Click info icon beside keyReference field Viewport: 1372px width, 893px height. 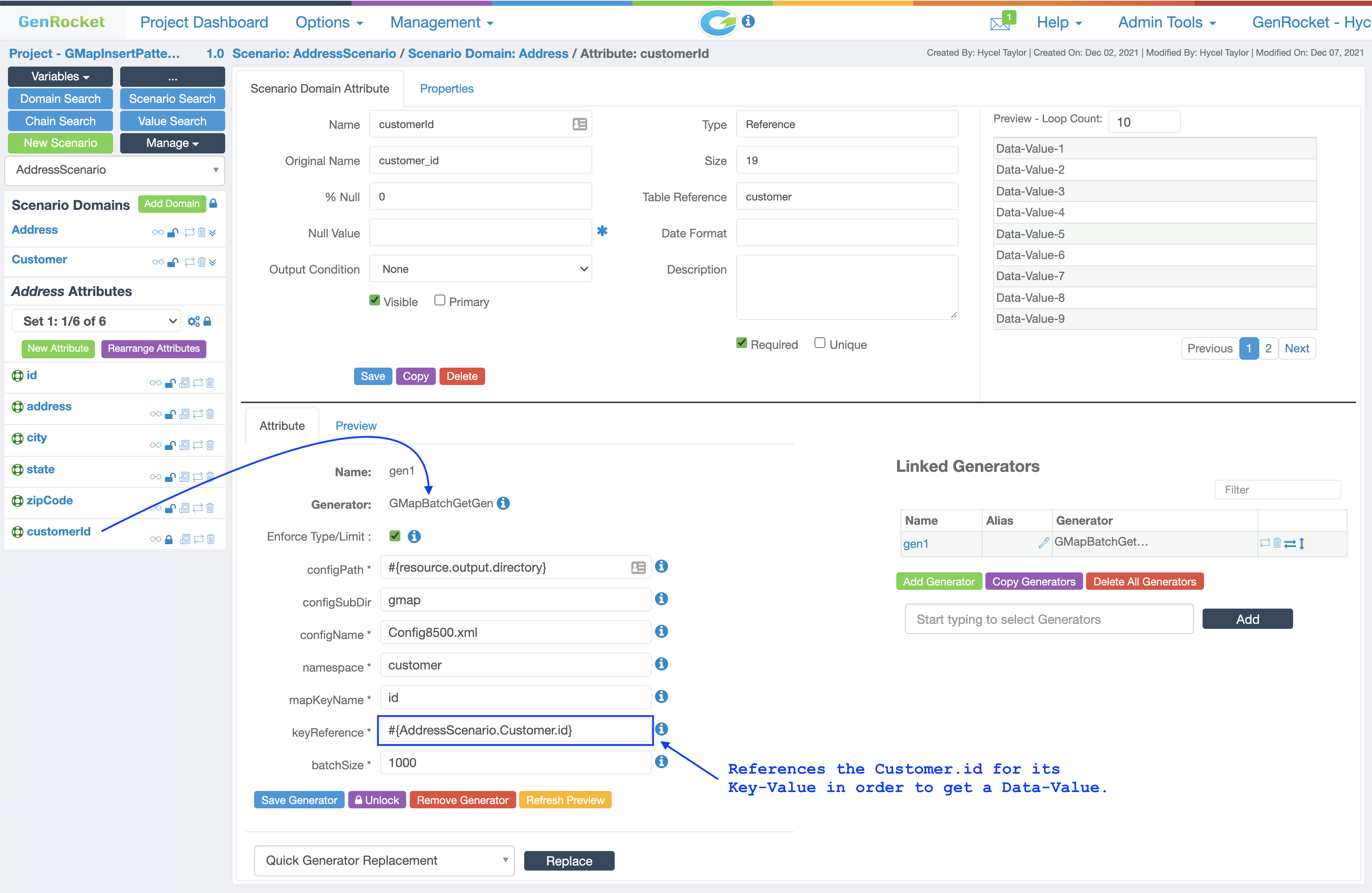click(x=662, y=729)
